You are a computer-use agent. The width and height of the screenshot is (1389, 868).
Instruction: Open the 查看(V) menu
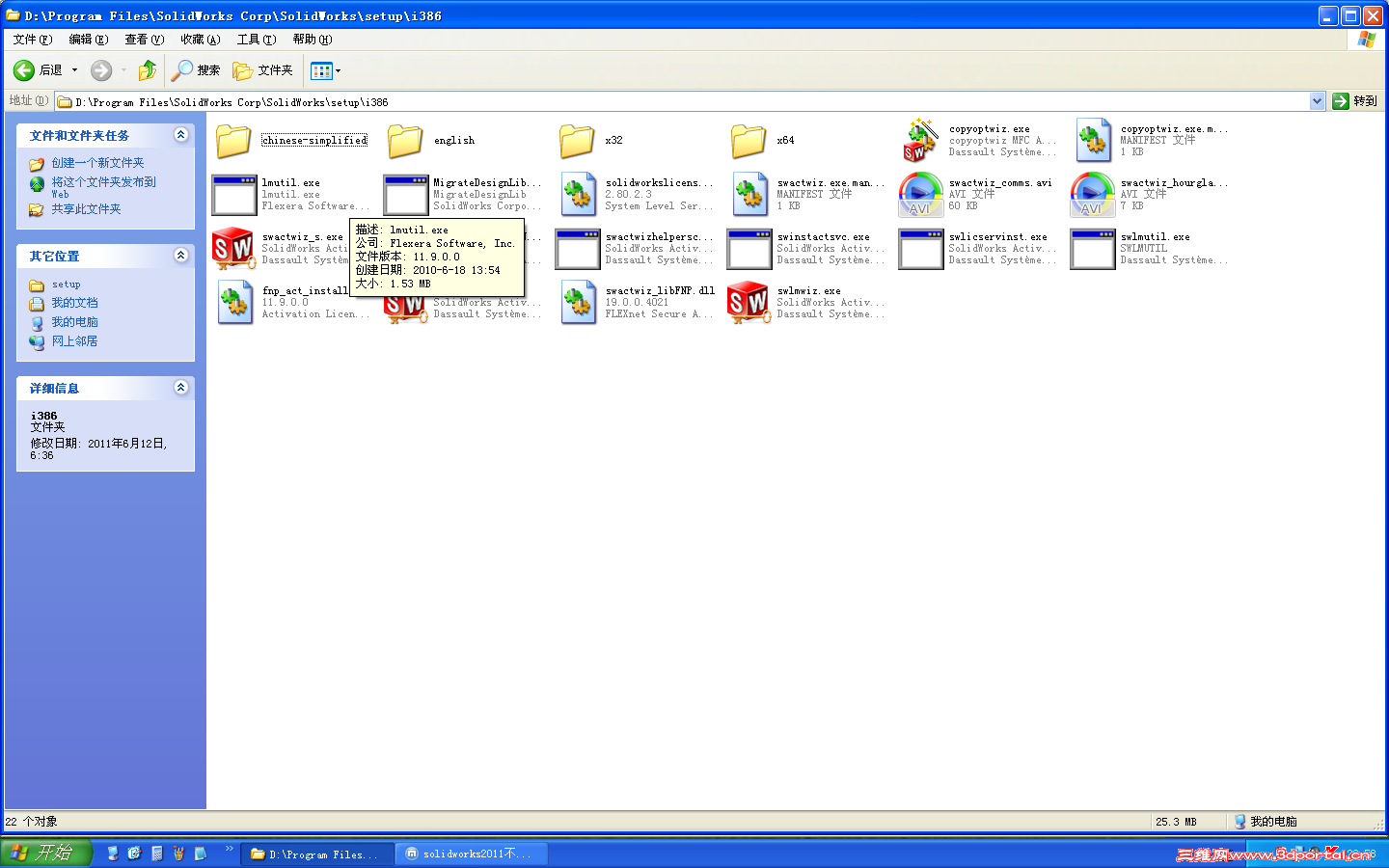tap(145, 40)
